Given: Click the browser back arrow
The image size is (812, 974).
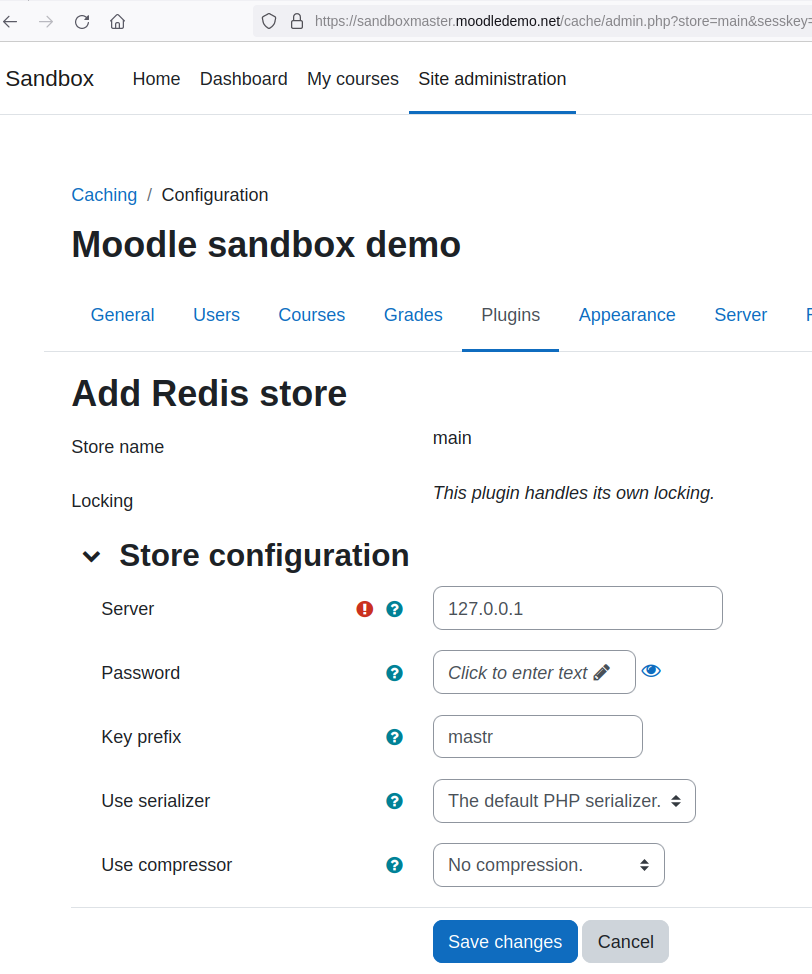Looking at the screenshot, I should coord(10,22).
